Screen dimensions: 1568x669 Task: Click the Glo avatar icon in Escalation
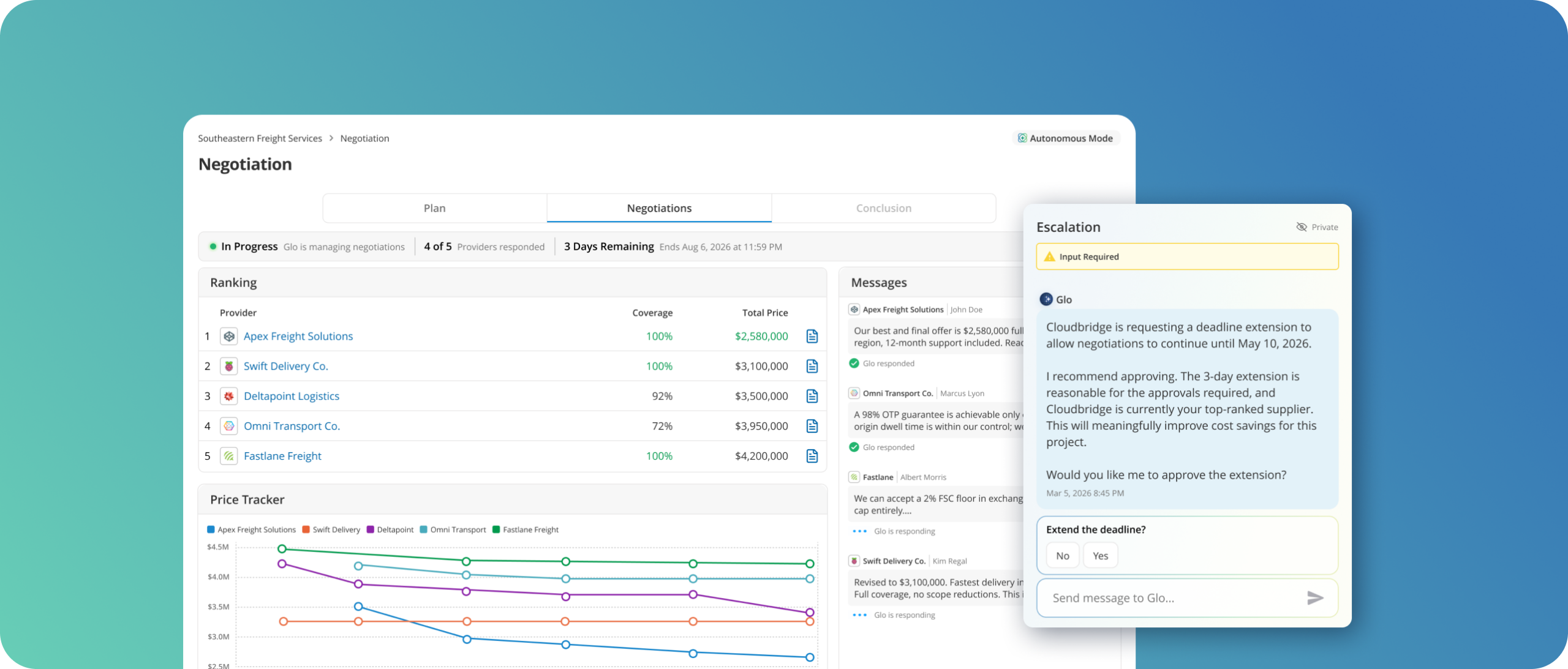point(1046,299)
